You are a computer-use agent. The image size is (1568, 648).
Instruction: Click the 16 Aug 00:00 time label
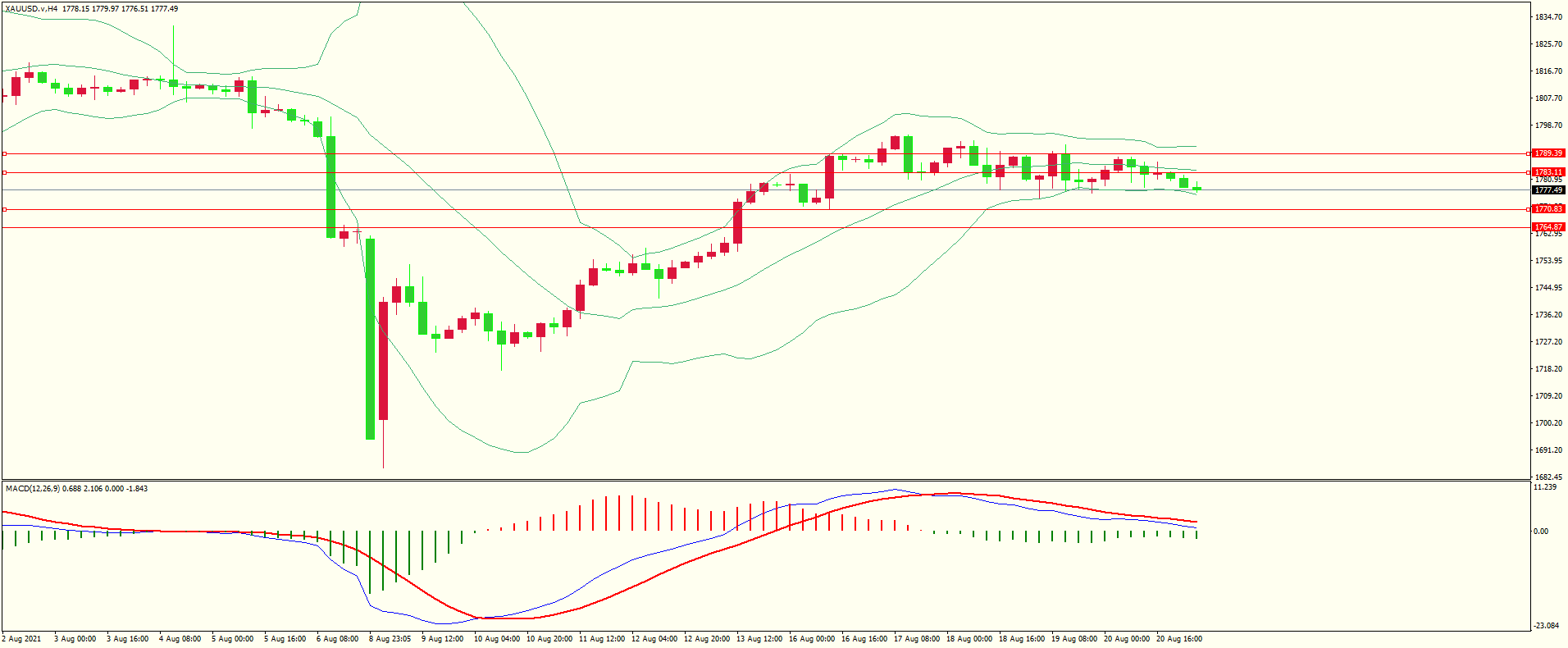pyautogui.click(x=812, y=639)
